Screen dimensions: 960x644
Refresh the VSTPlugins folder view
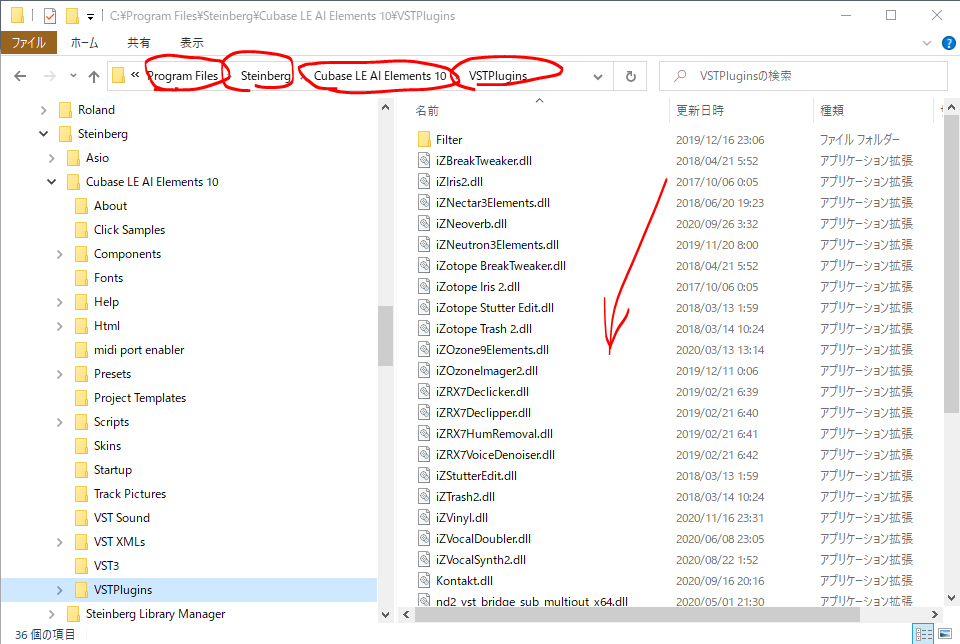[631, 76]
